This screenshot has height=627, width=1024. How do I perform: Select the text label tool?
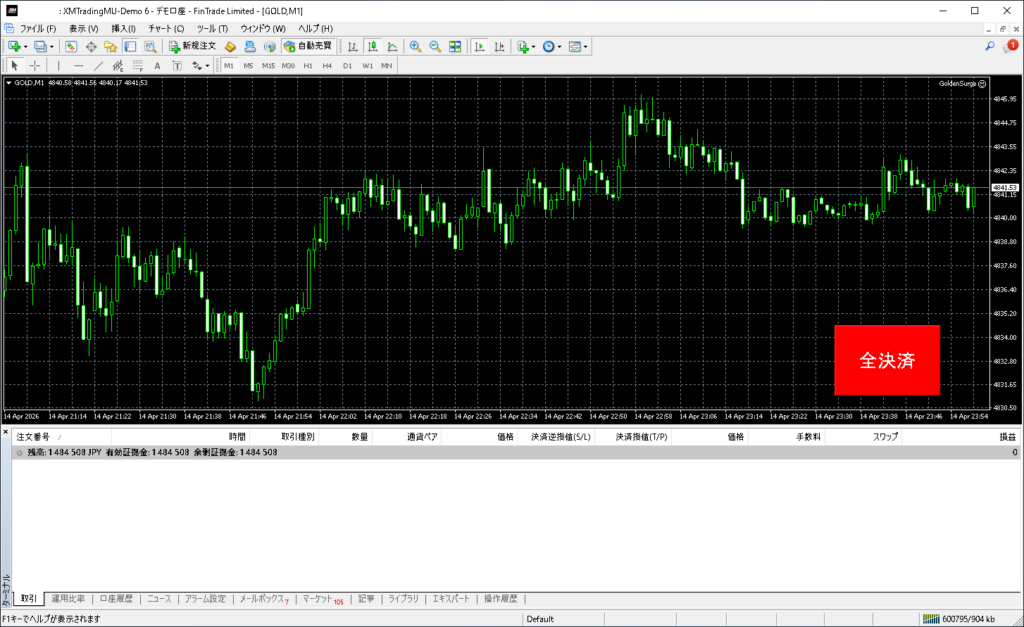click(157, 66)
